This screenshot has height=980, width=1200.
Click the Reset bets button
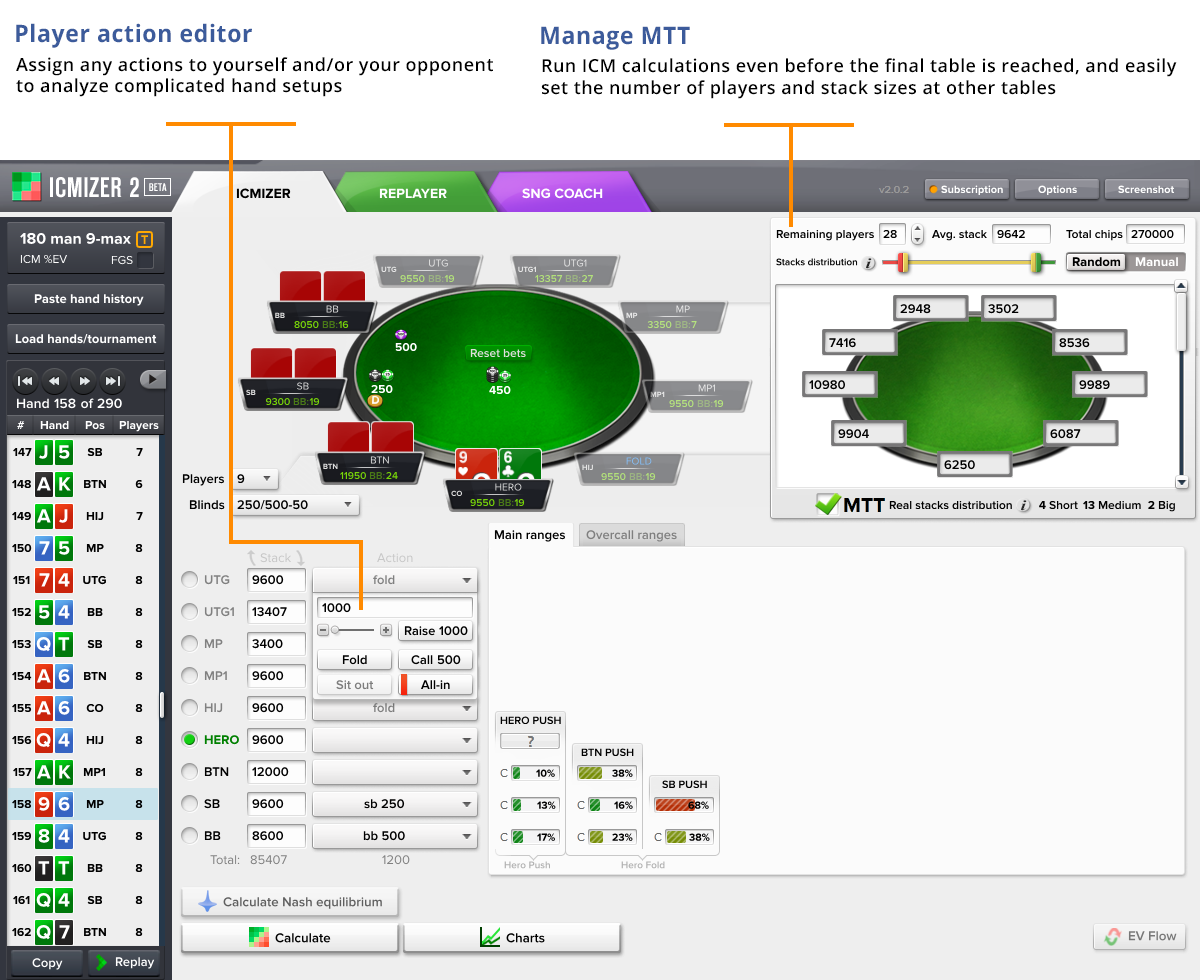498,353
